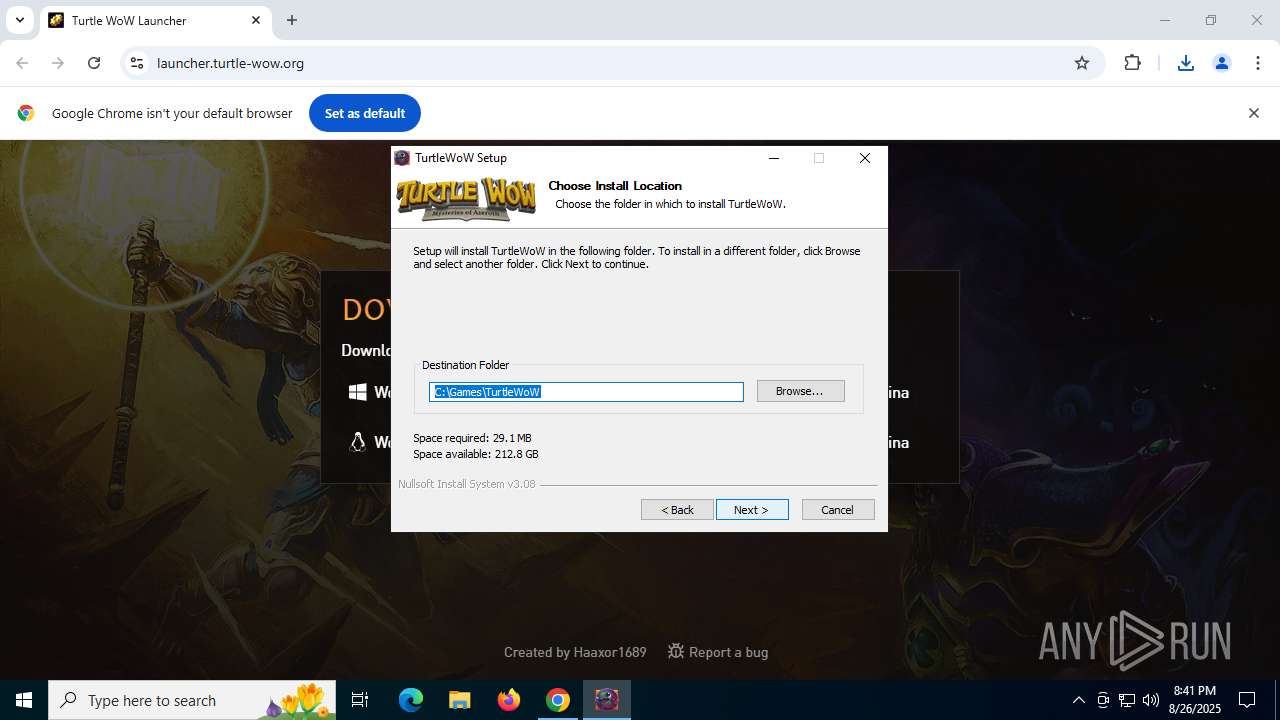Open Task View on the taskbar

[x=360, y=700]
